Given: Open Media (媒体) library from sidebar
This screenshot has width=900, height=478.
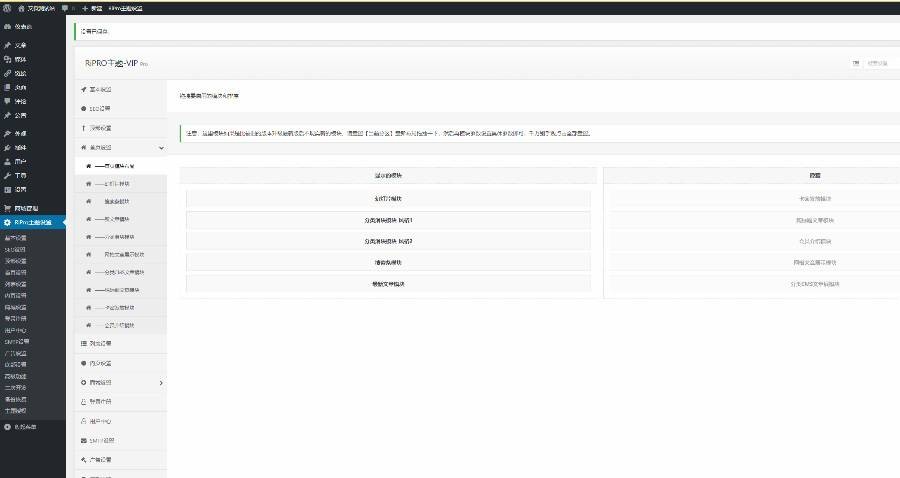Looking at the screenshot, I should click(x=21, y=59).
